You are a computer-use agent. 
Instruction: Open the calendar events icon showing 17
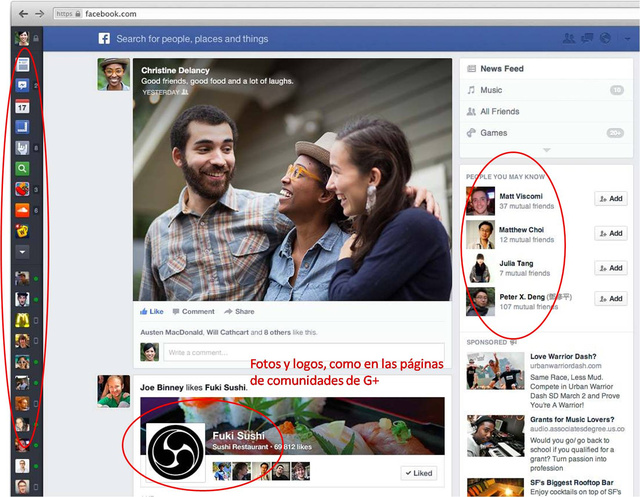pyautogui.click(x=22, y=106)
